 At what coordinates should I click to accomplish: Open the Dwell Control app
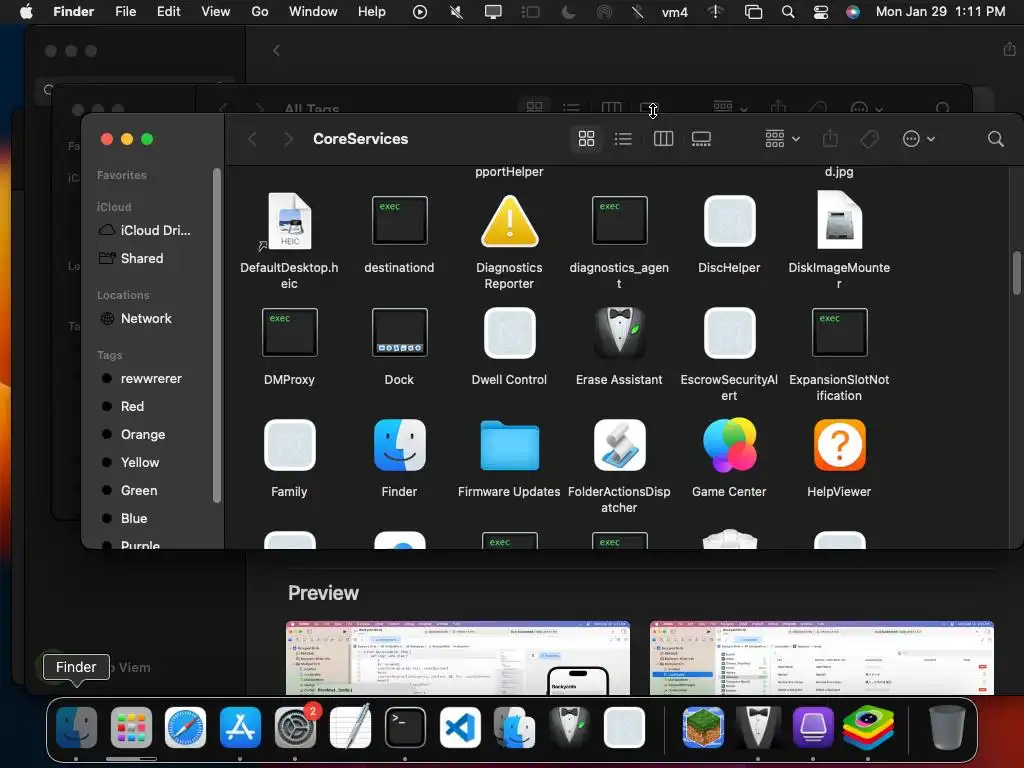(509, 333)
